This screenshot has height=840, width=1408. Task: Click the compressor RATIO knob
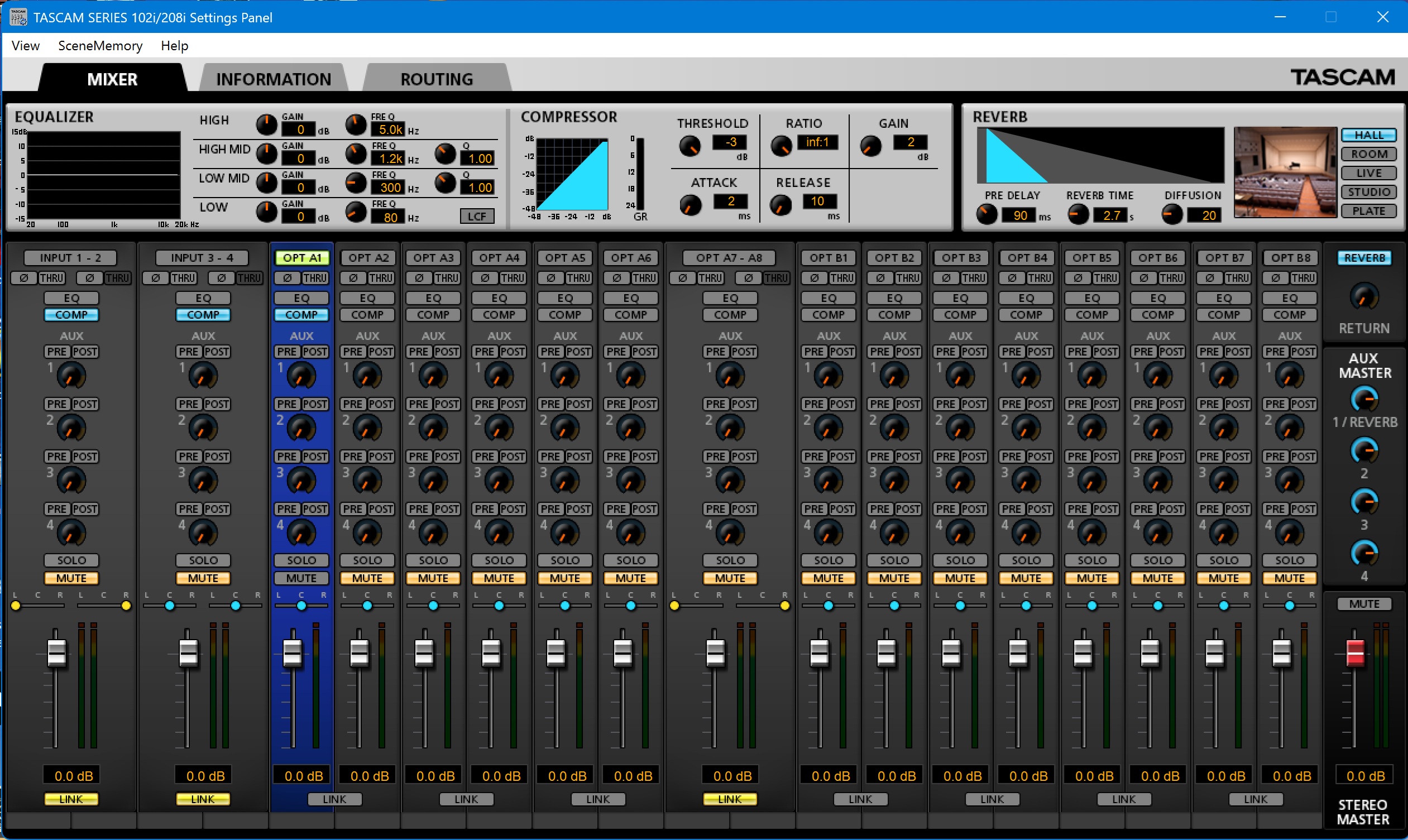tap(781, 147)
